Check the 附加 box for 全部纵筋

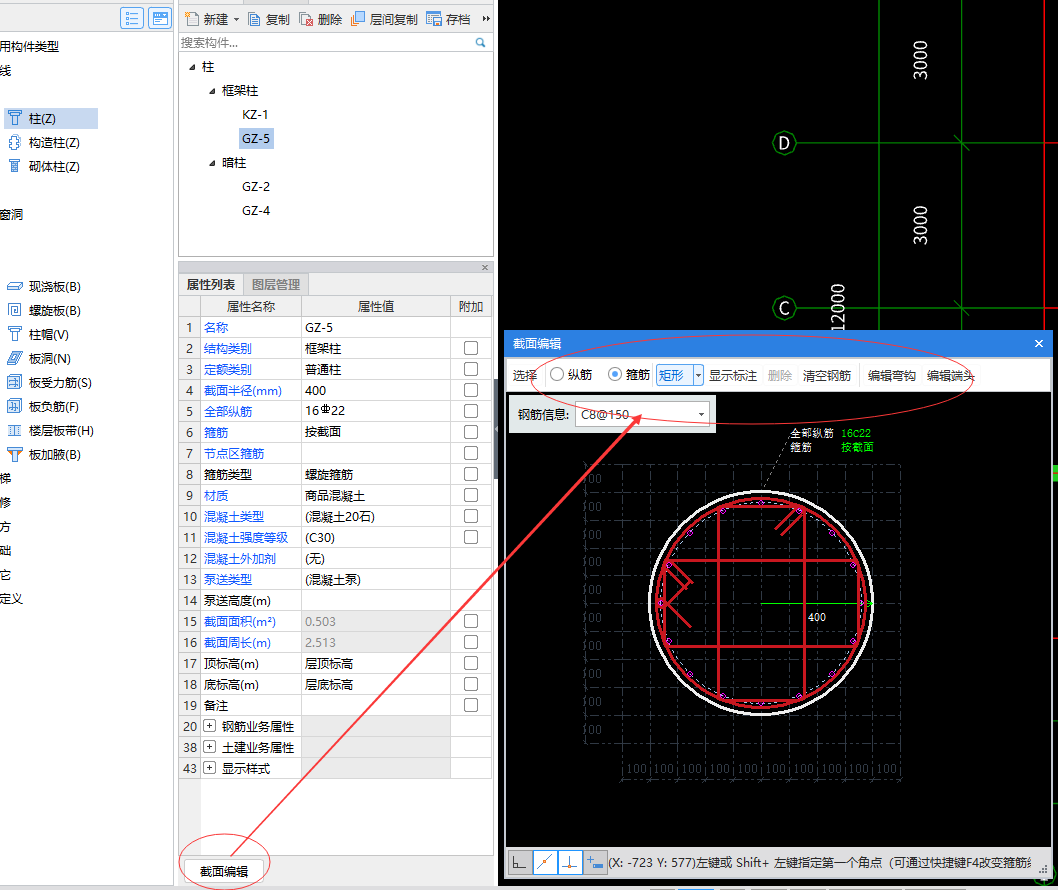coord(471,411)
